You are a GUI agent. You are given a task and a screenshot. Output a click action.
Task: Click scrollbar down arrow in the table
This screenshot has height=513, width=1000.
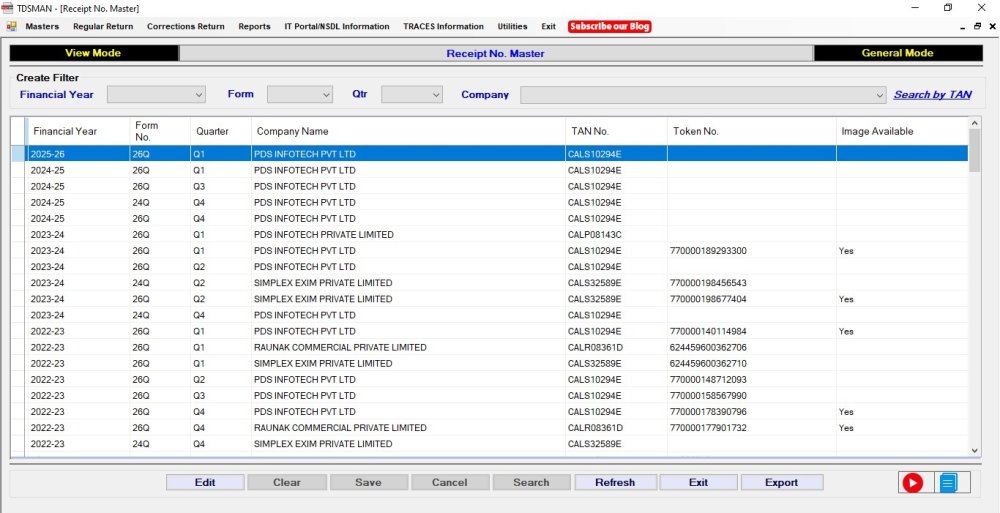point(974,450)
